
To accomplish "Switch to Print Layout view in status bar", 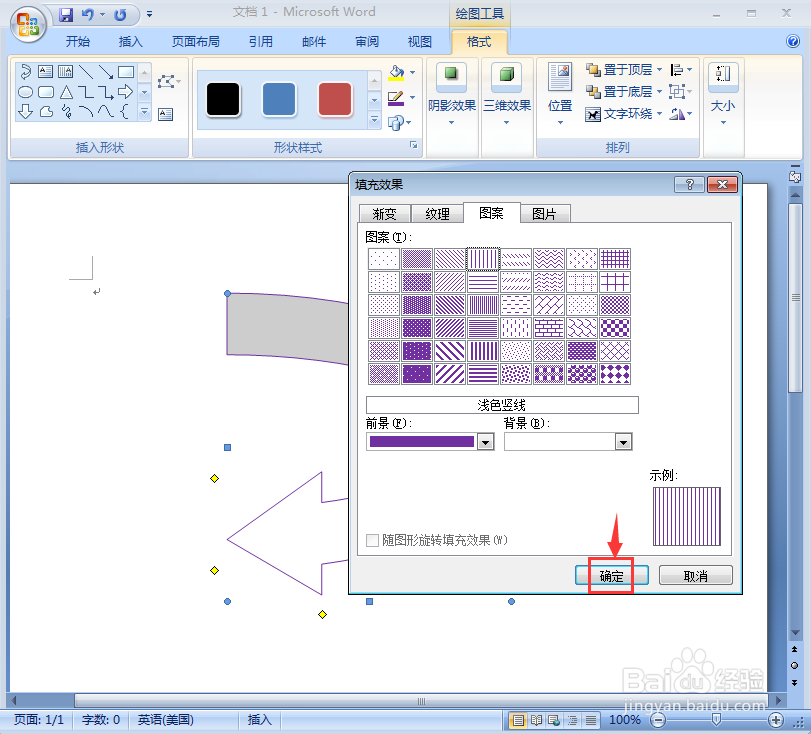I will click(x=518, y=720).
